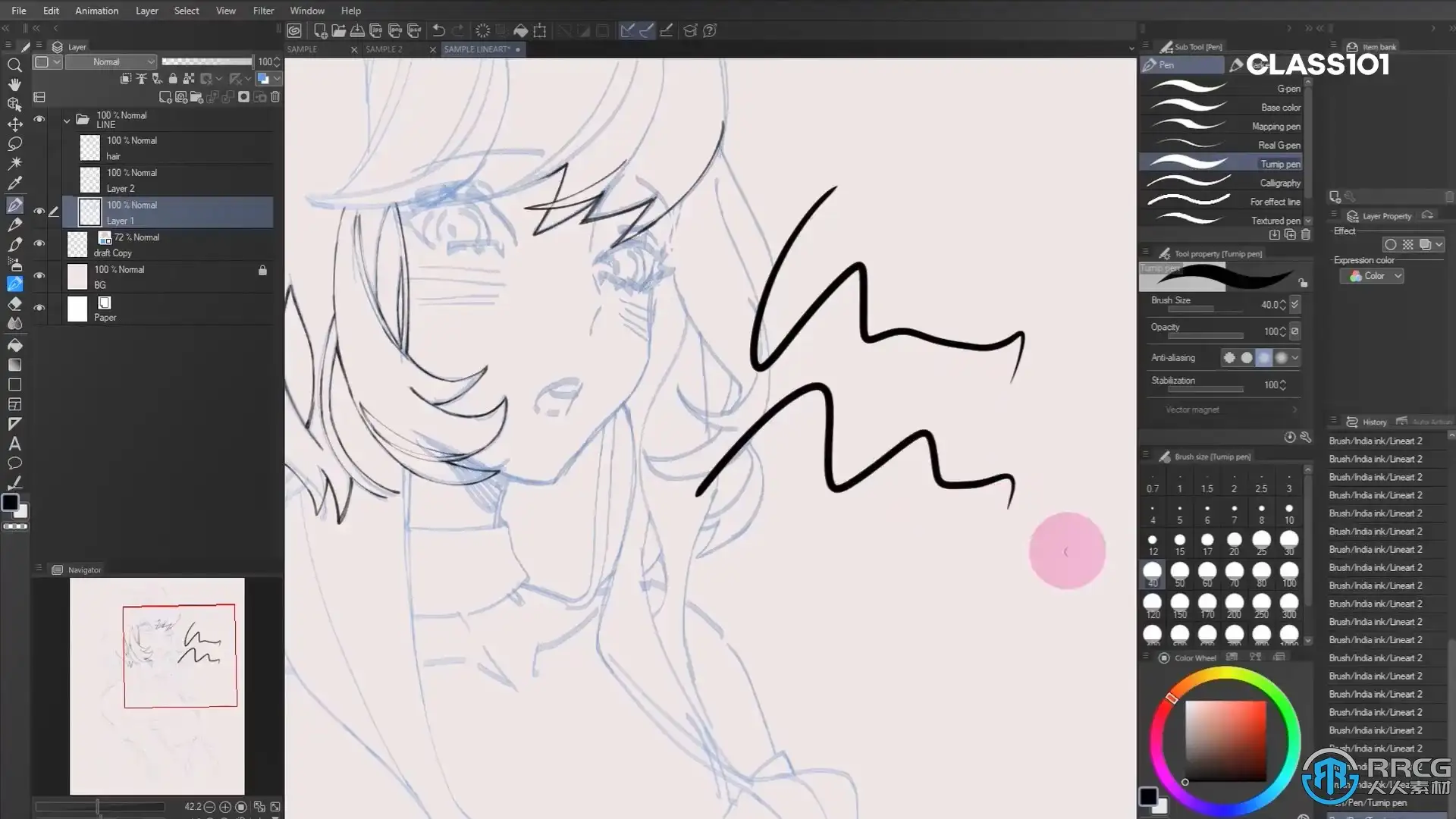Select the Text tool

pyautogui.click(x=14, y=444)
